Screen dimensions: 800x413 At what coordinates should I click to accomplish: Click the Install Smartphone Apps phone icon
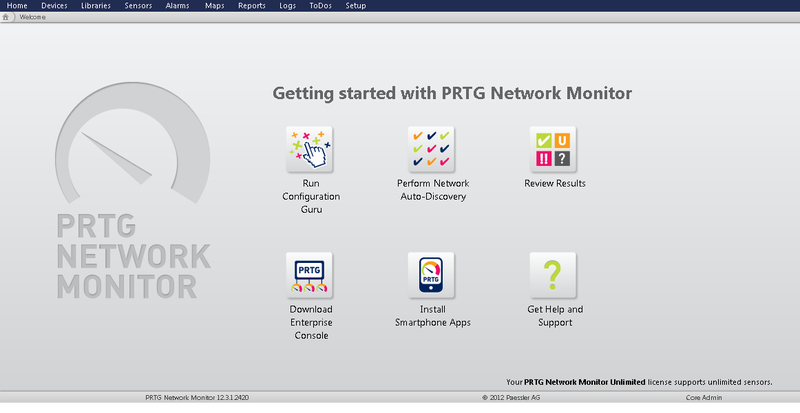[x=431, y=275]
